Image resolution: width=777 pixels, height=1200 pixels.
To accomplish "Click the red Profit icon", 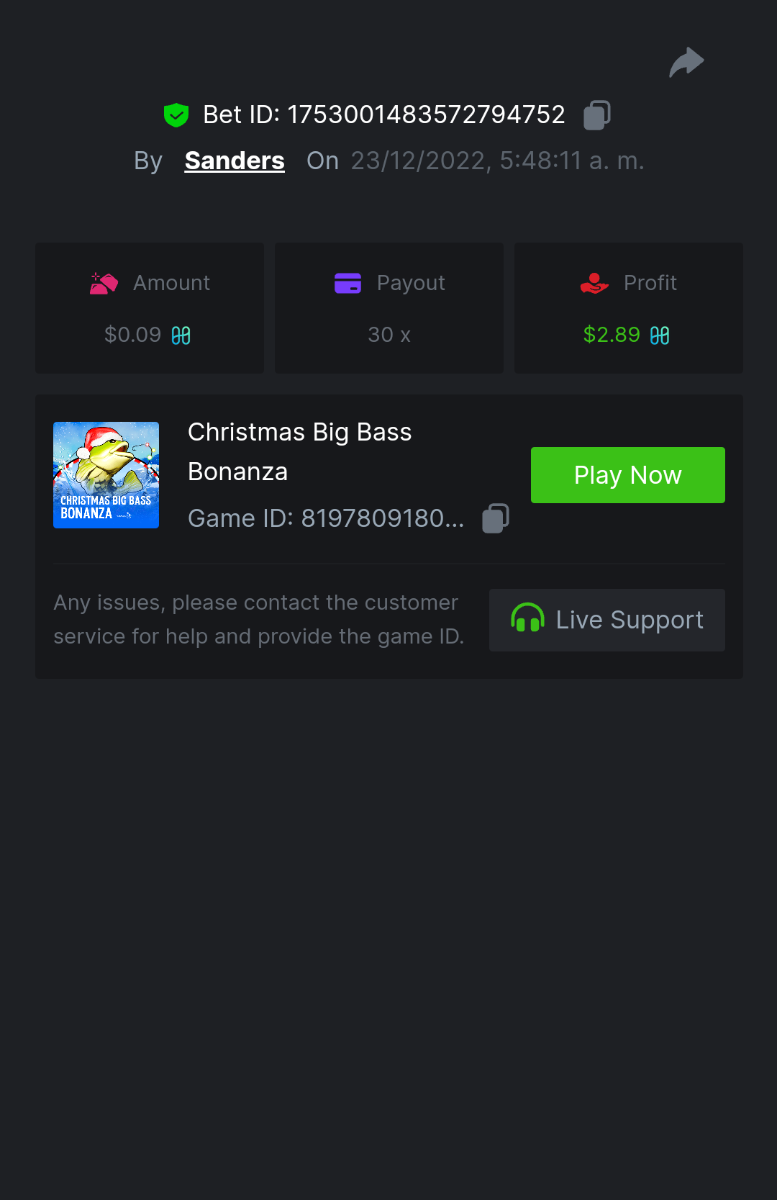I will point(595,283).
